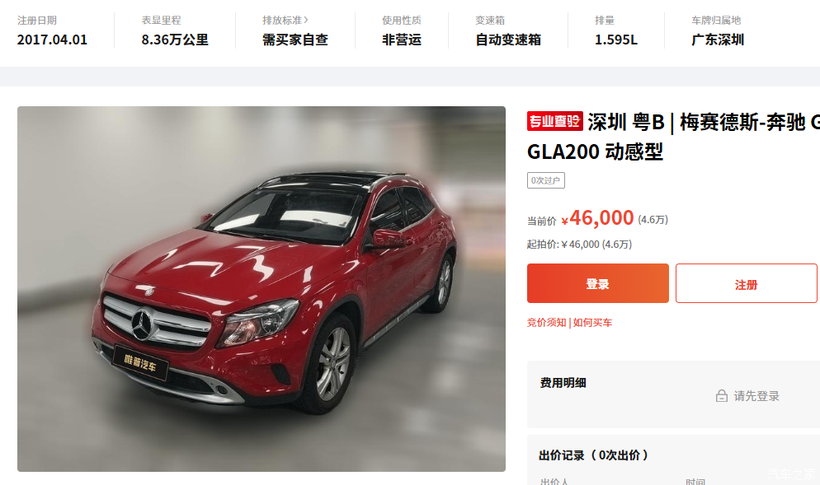Click the 注册日期 value 2017.04.01
The image size is (820, 485).
point(52,40)
